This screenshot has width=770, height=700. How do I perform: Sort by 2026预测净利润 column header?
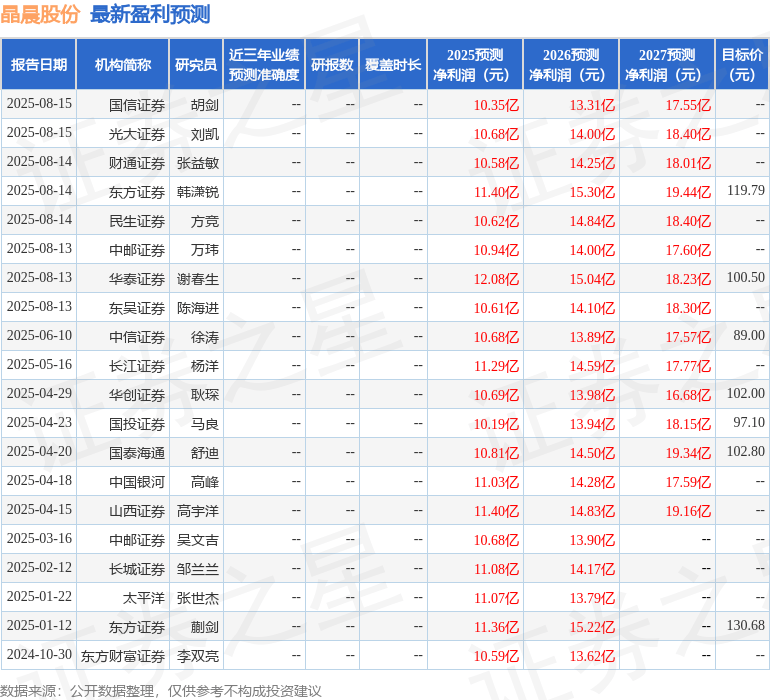571,65
